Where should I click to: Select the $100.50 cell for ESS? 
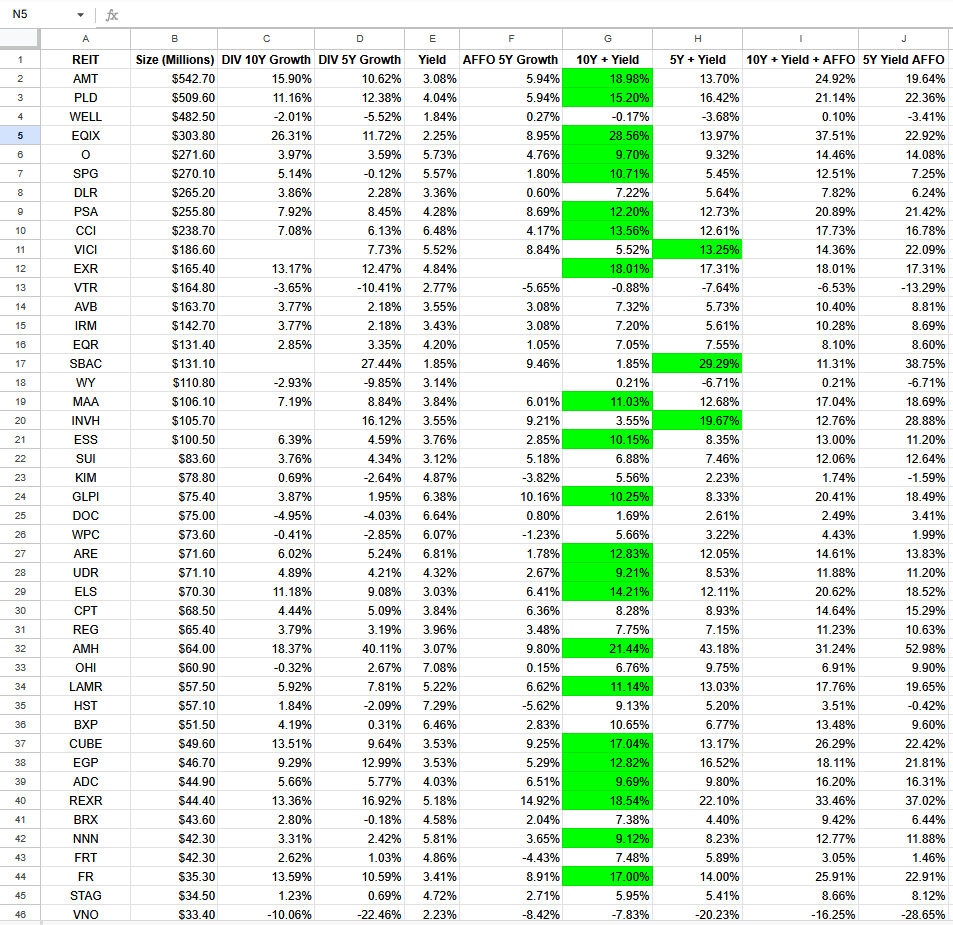[174, 439]
